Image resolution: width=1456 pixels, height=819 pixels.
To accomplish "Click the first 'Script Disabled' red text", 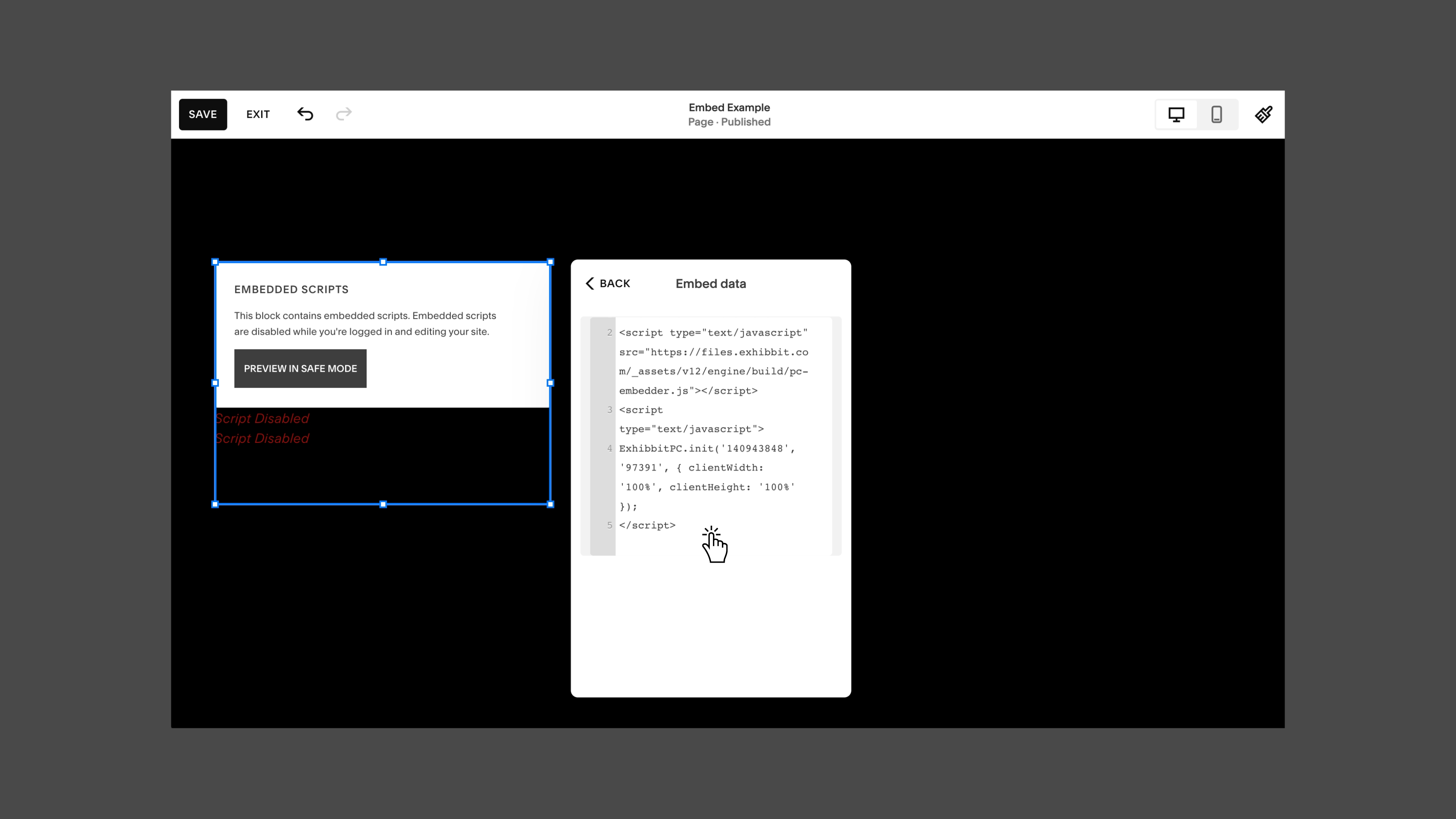I will 262,418.
